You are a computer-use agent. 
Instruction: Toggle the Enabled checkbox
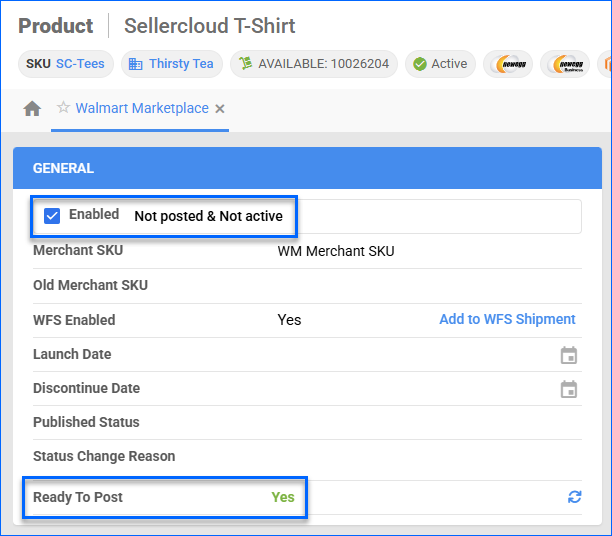click(x=52, y=215)
